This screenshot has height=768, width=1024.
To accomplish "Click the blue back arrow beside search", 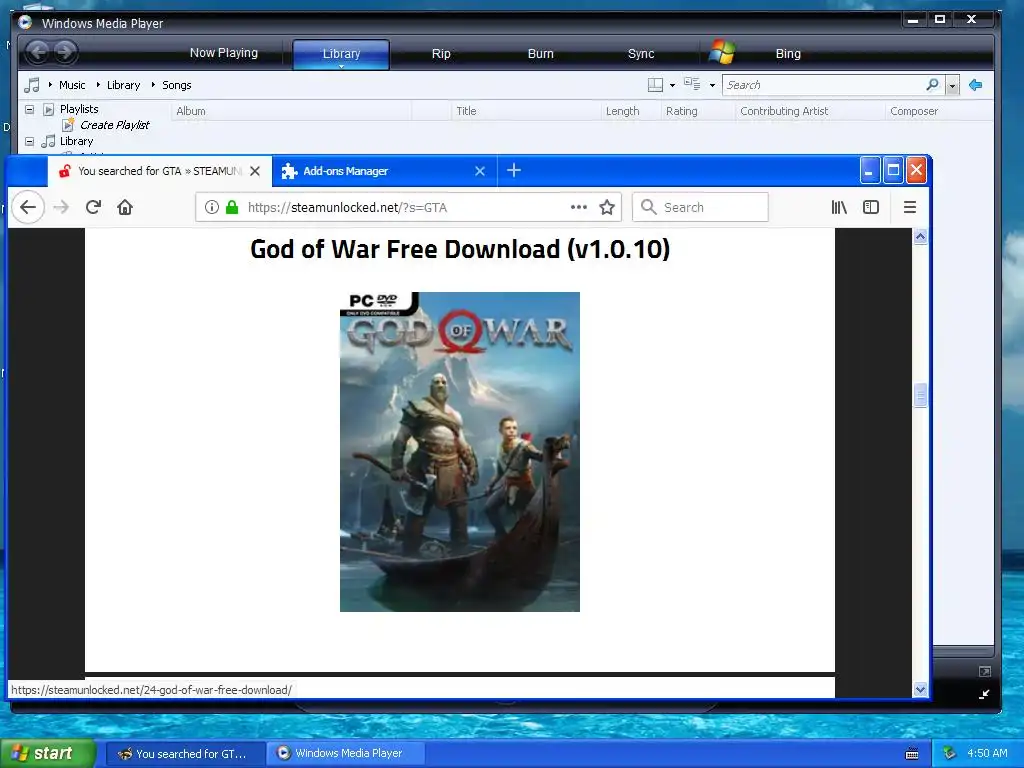I will (976, 85).
